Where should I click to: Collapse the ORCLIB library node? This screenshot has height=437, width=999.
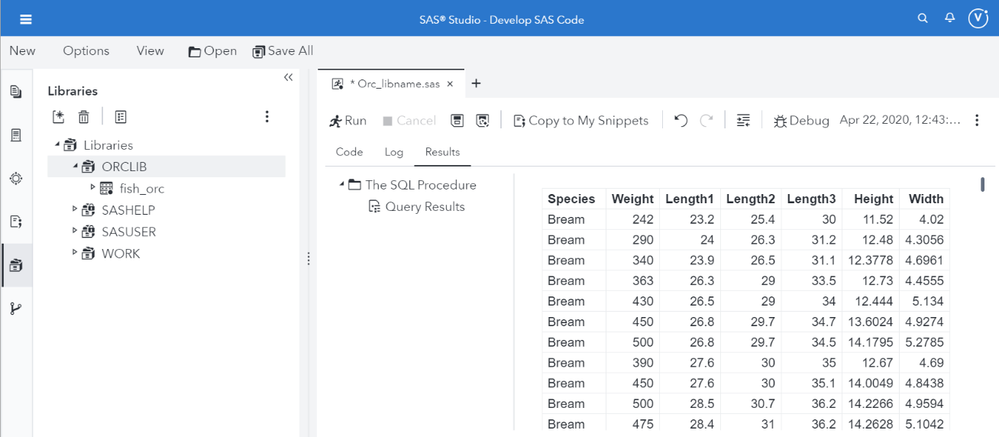[x=74, y=166]
